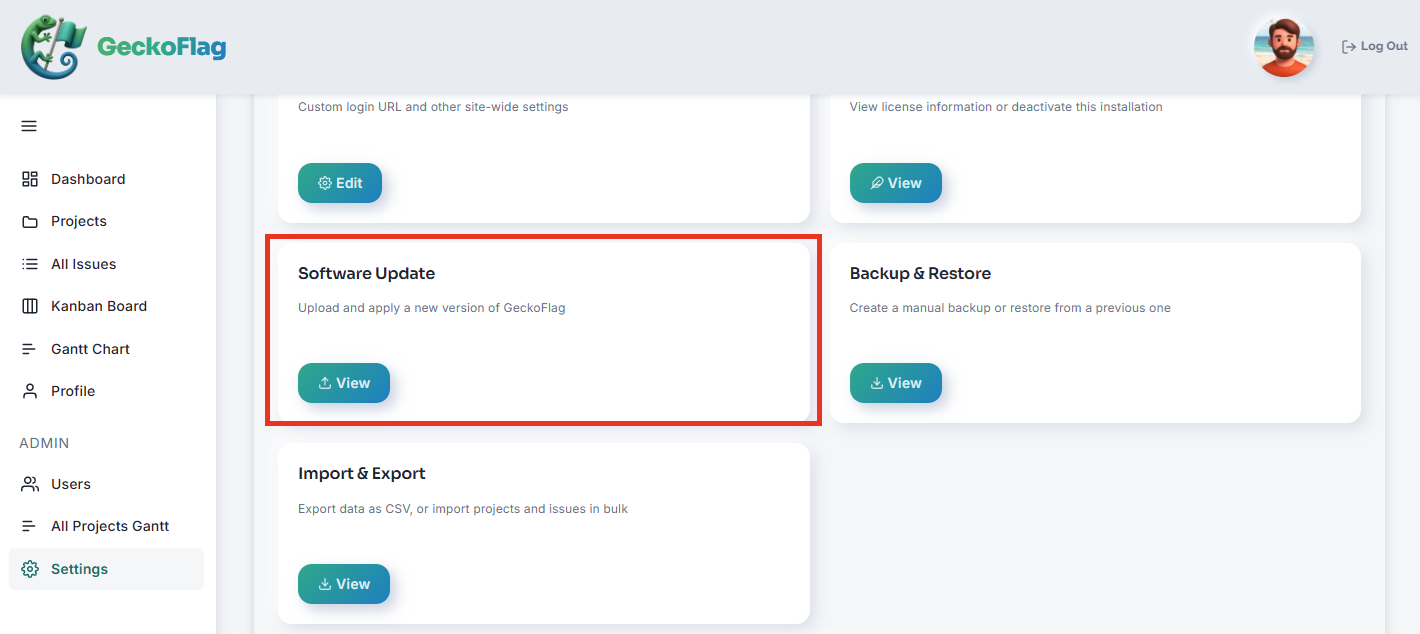Screen dimensions: 1420x634
Task: Open the user avatar picture
Action: (1283, 47)
